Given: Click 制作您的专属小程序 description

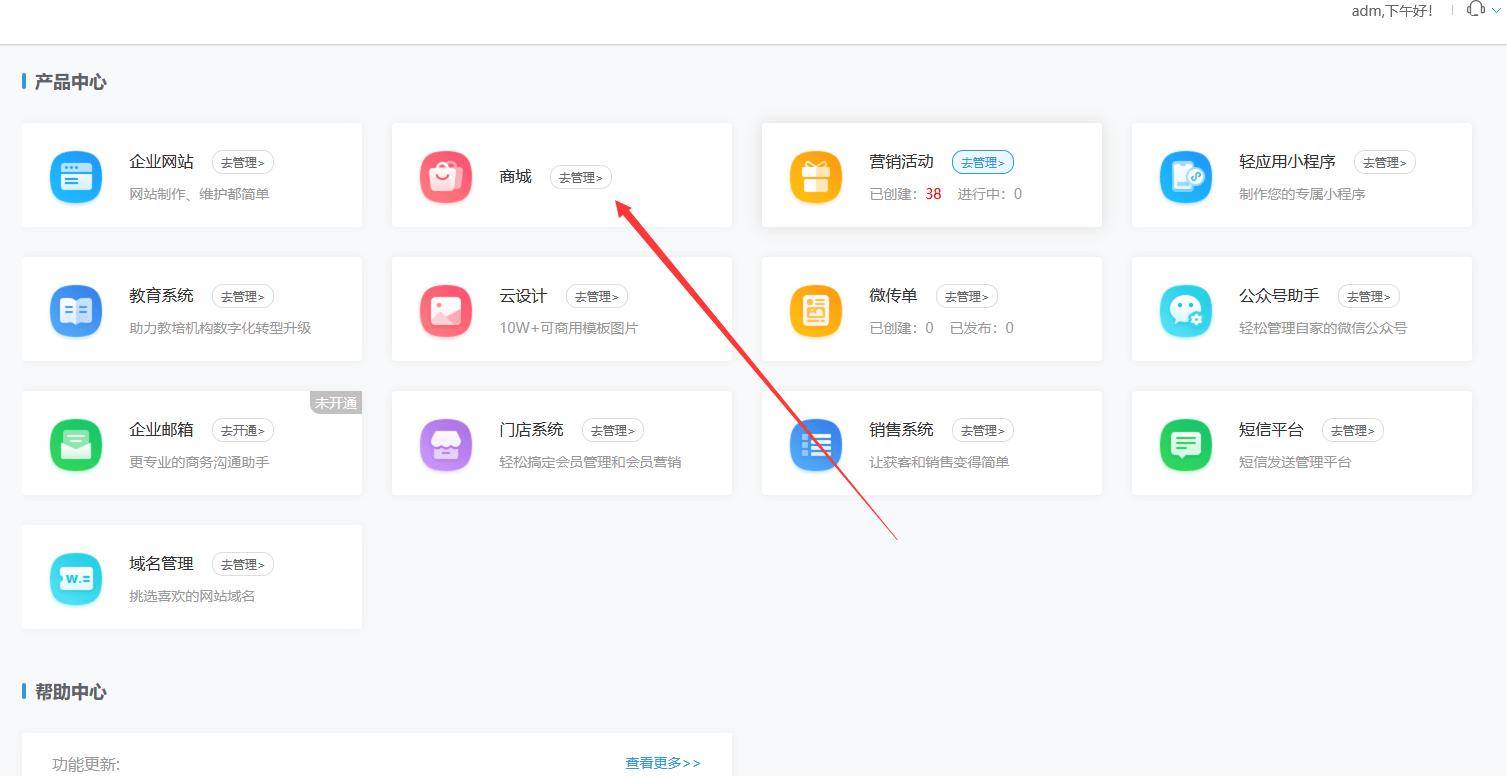Looking at the screenshot, I should [x=1302, y=194].
